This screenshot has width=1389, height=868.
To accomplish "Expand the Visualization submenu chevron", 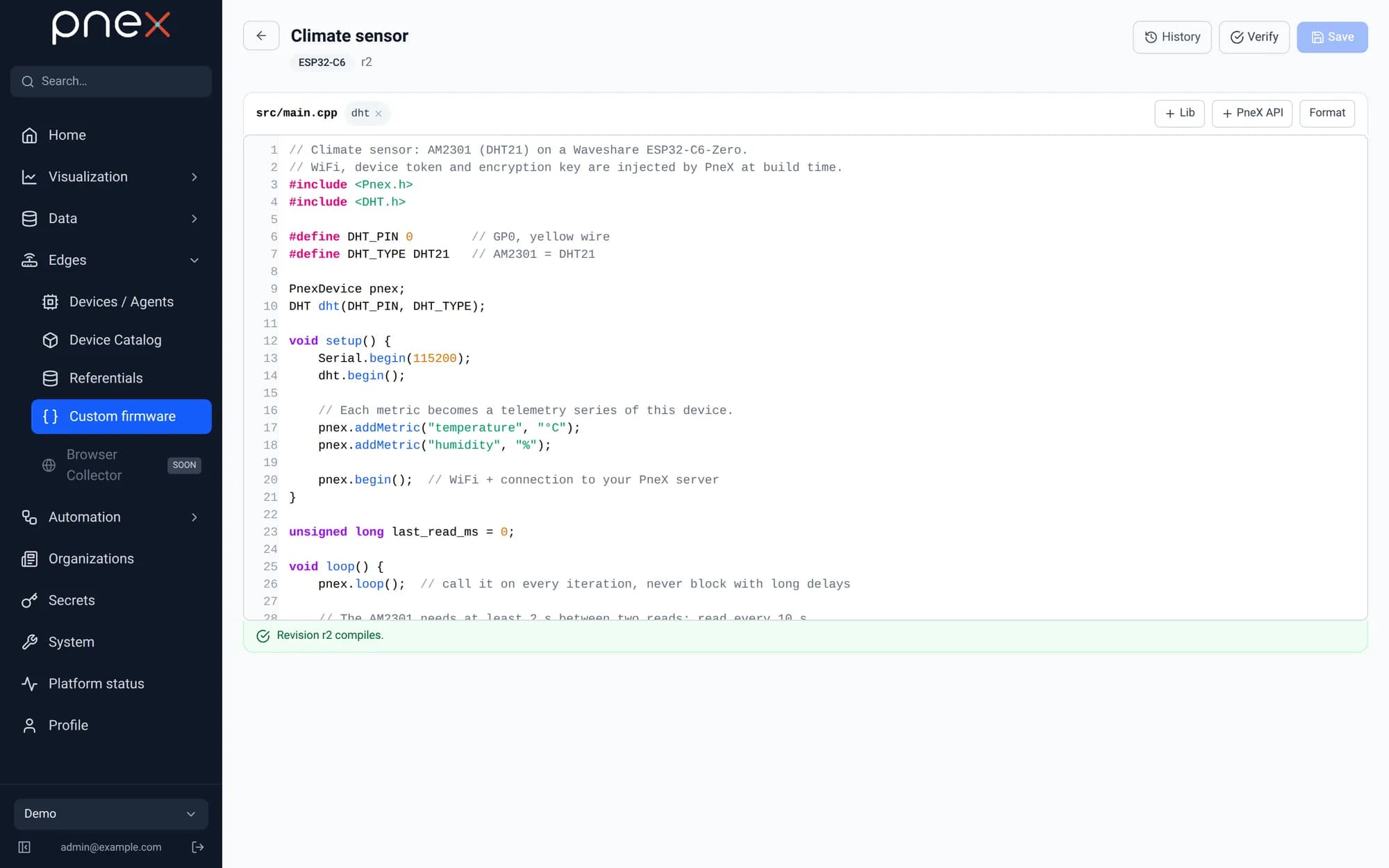I will [x=194, y=177].
